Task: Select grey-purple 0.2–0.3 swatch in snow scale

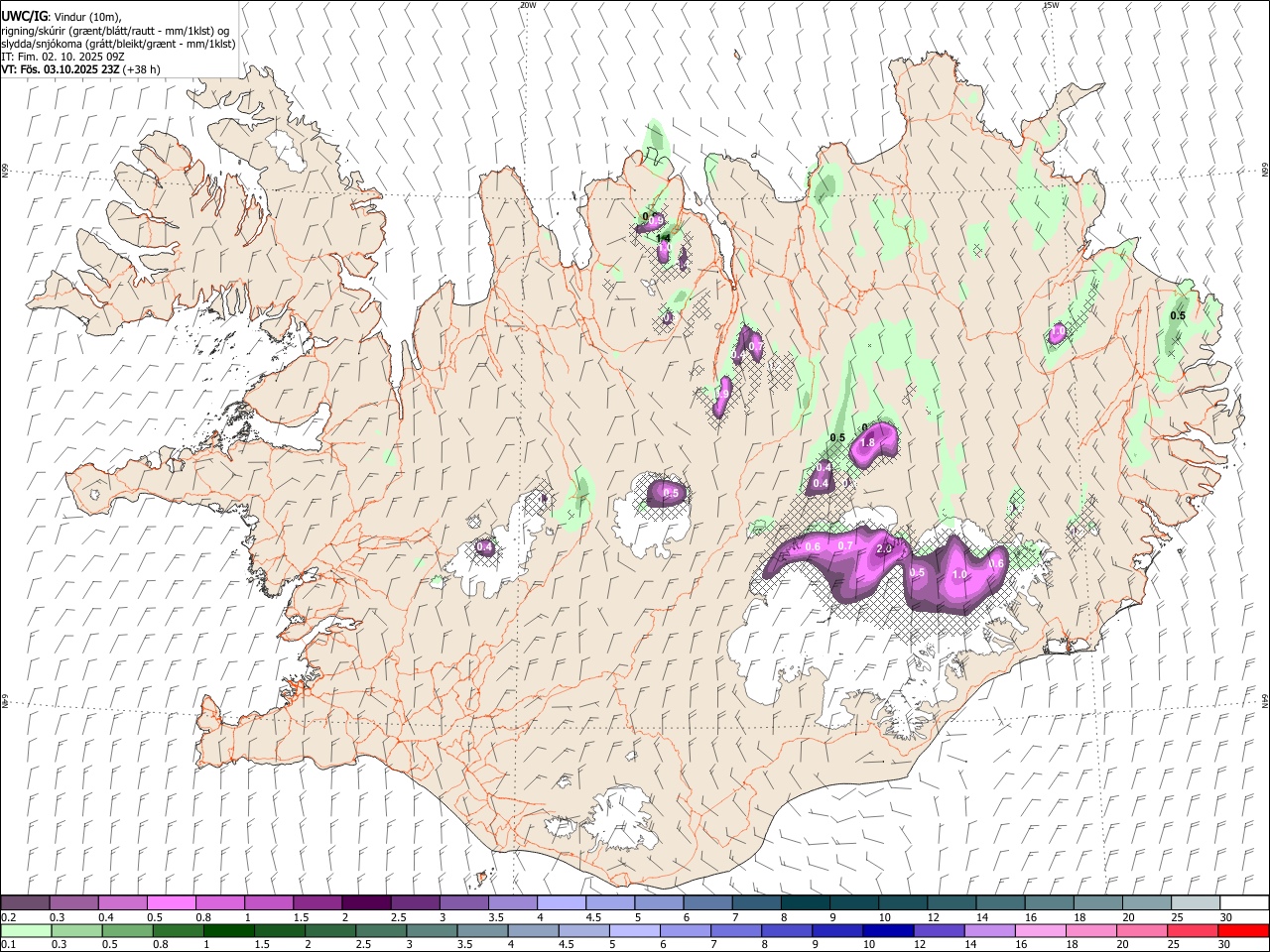Action: [25, 903]
